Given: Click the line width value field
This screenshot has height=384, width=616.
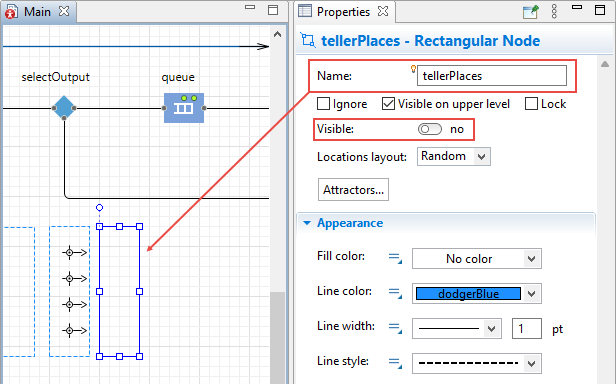Looking at the screenshot, I should tap(527, 329).
